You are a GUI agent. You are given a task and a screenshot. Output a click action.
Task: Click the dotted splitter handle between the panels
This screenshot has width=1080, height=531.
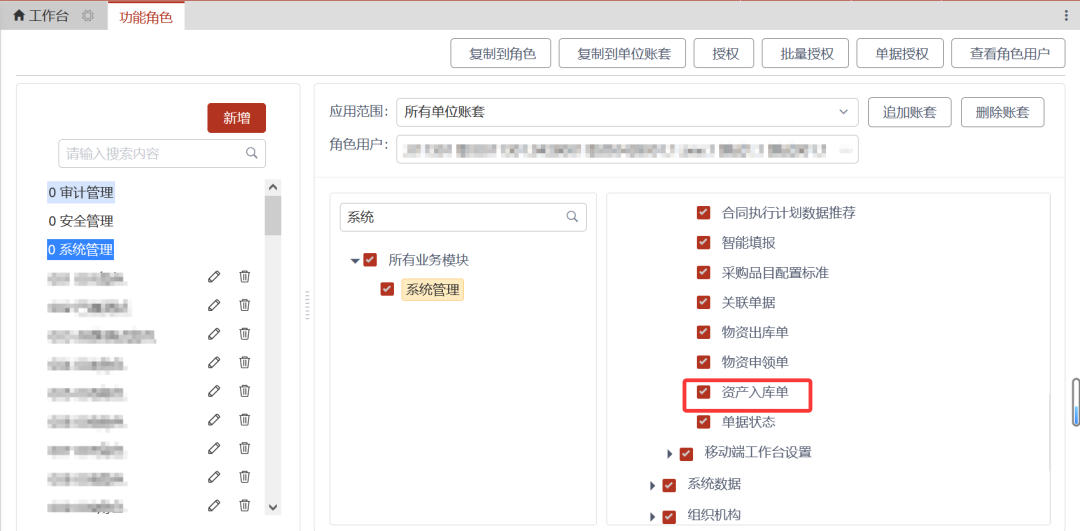click(x=307, y=305)
